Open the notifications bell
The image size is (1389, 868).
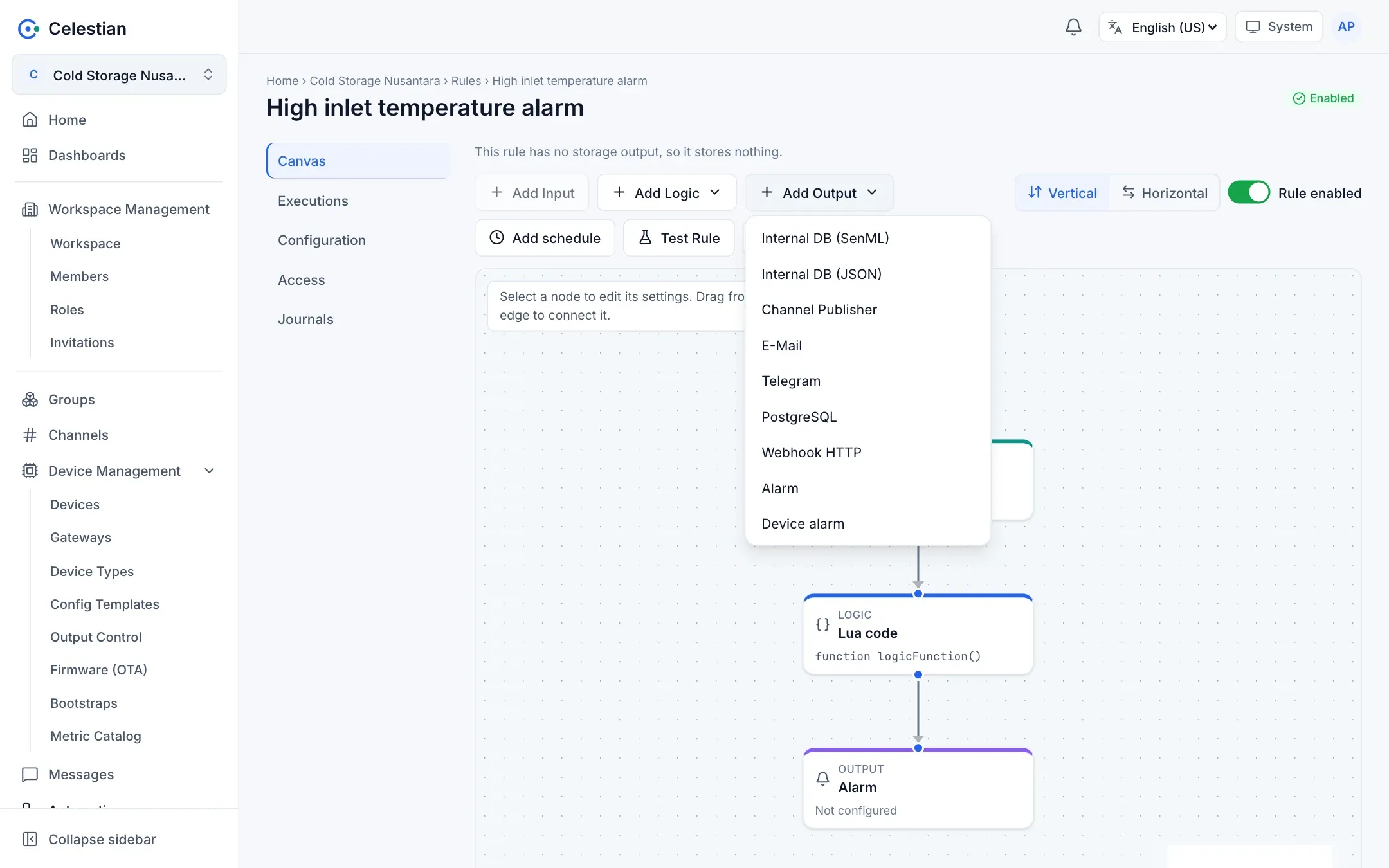(1073, 27)
